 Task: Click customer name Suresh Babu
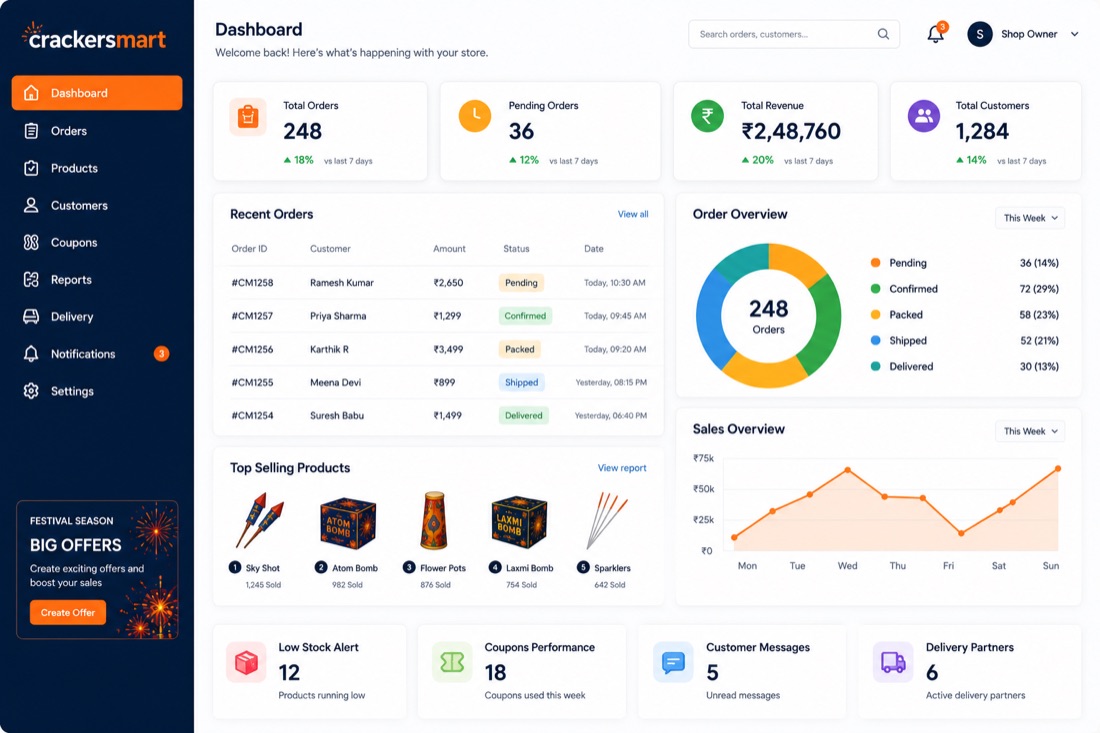[337, 415]
